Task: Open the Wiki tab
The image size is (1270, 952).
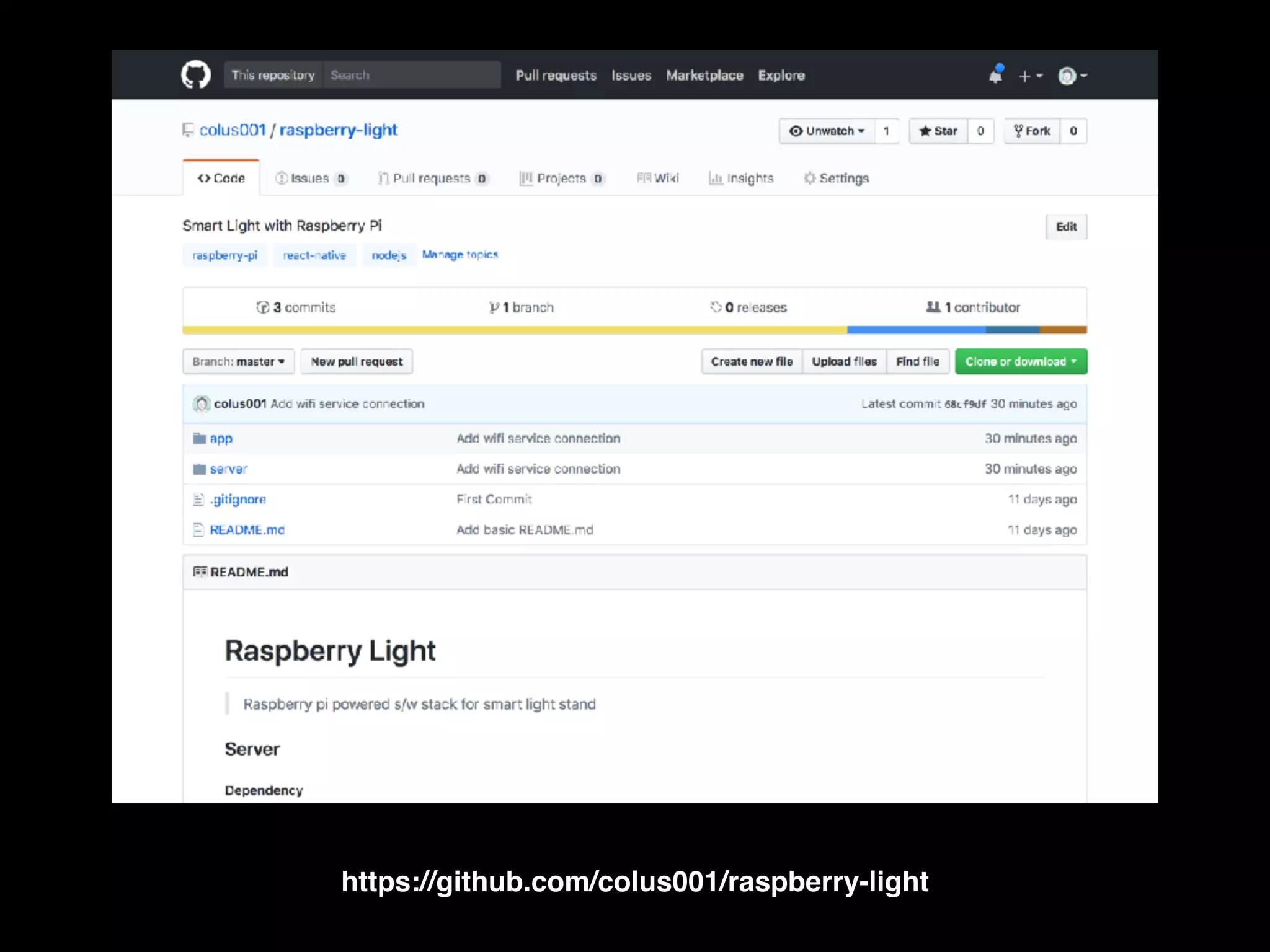Action: (x=658, y=178)
